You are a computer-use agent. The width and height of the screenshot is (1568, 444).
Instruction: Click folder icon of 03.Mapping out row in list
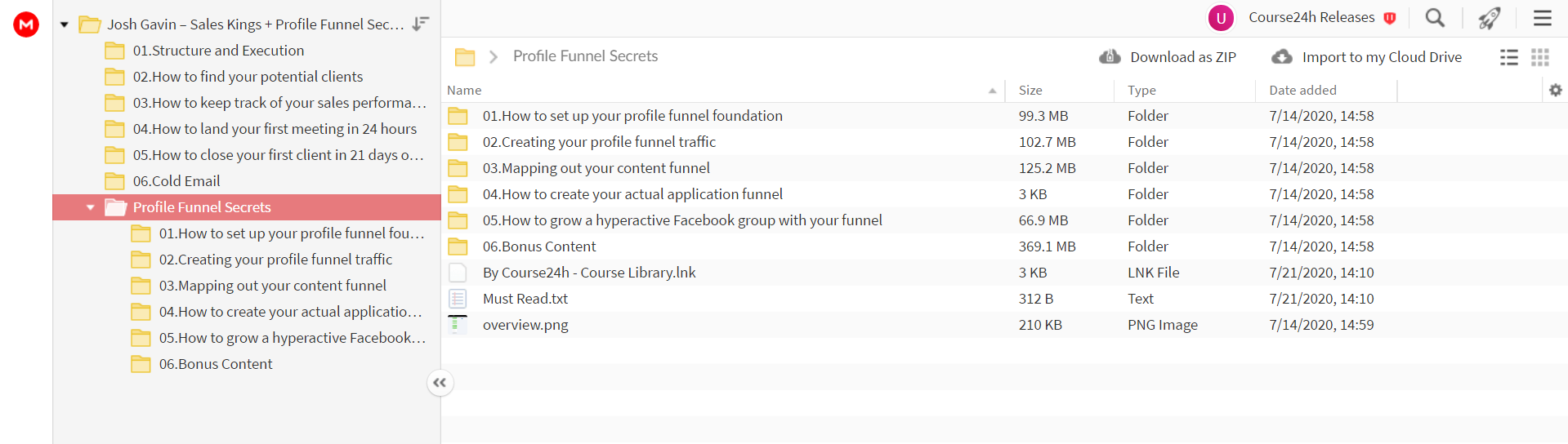(458, 168)
